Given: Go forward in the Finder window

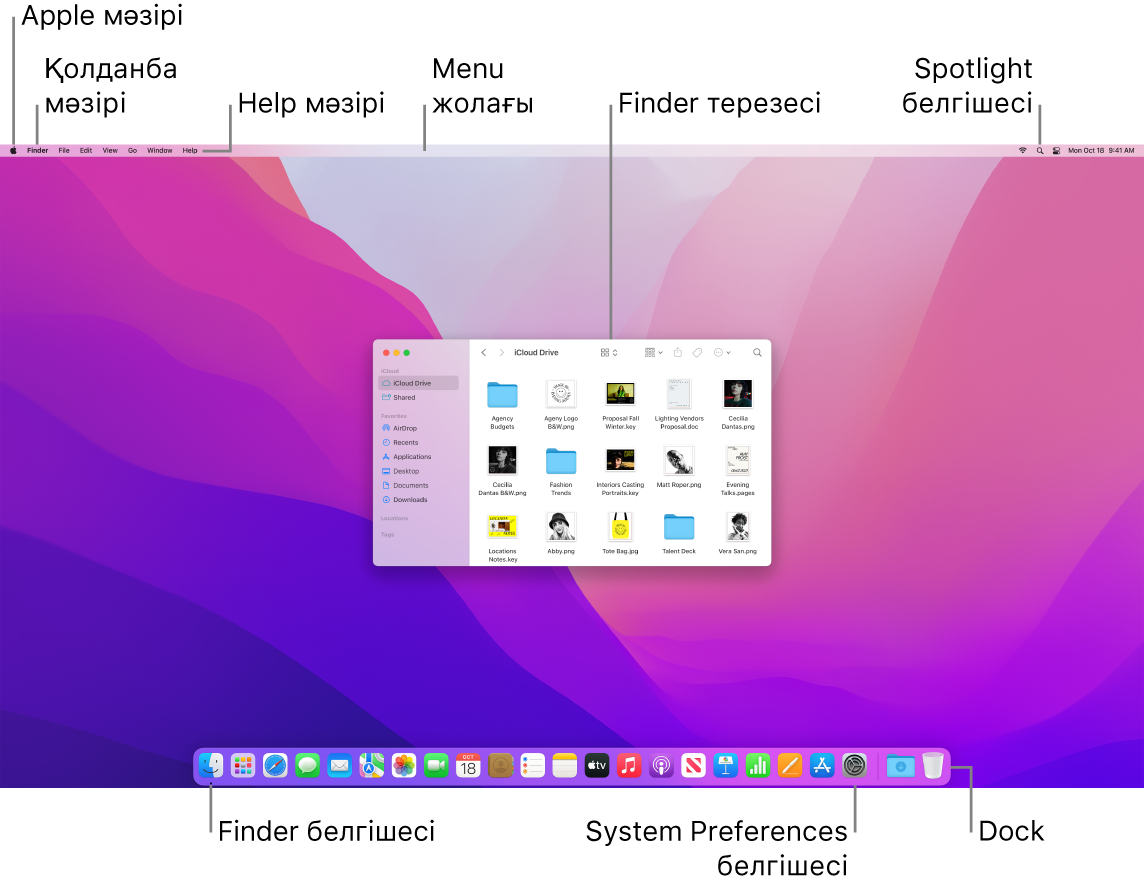Looking at the screenshot, I should click(x=501, y=352).
